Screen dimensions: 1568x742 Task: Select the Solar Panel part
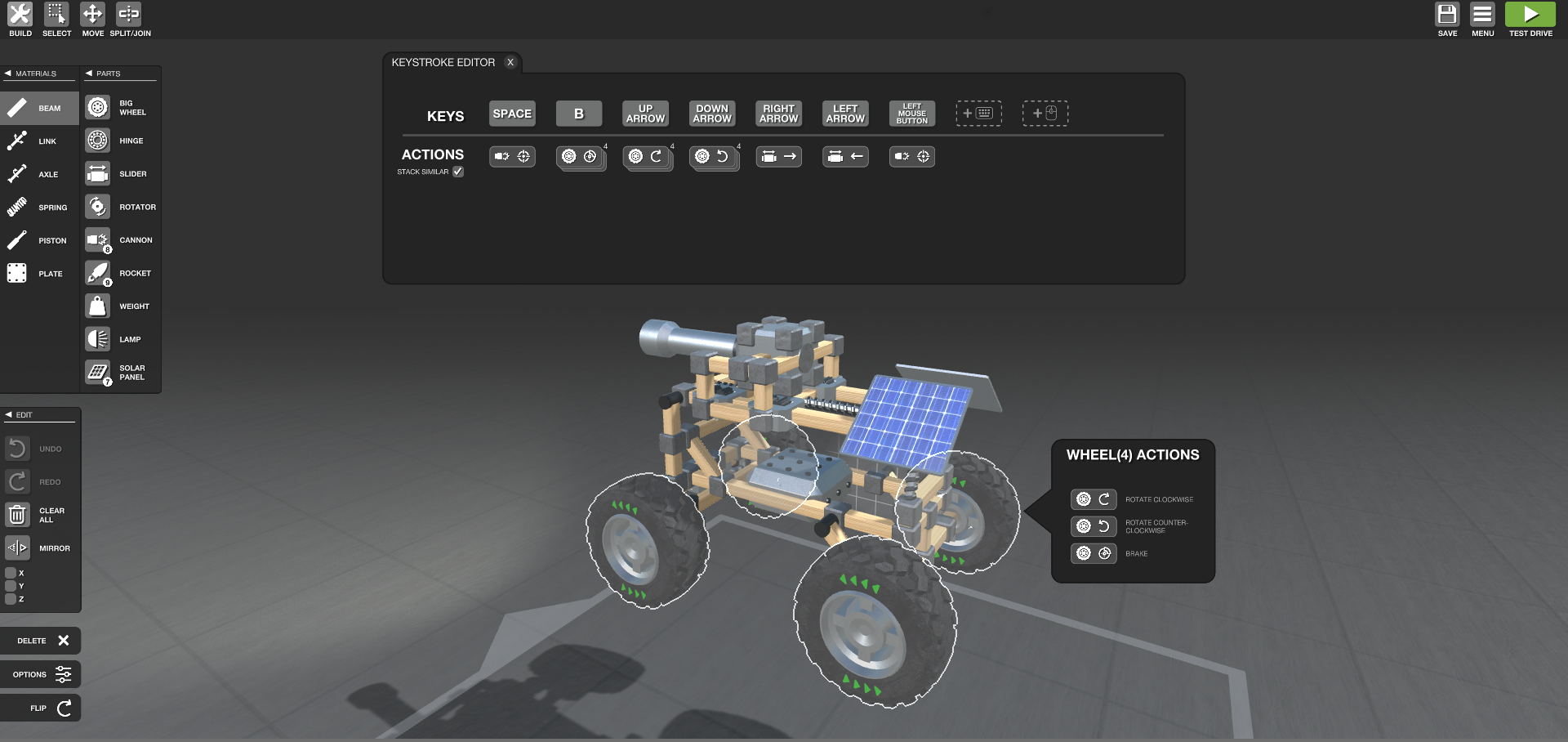point(98,373)
